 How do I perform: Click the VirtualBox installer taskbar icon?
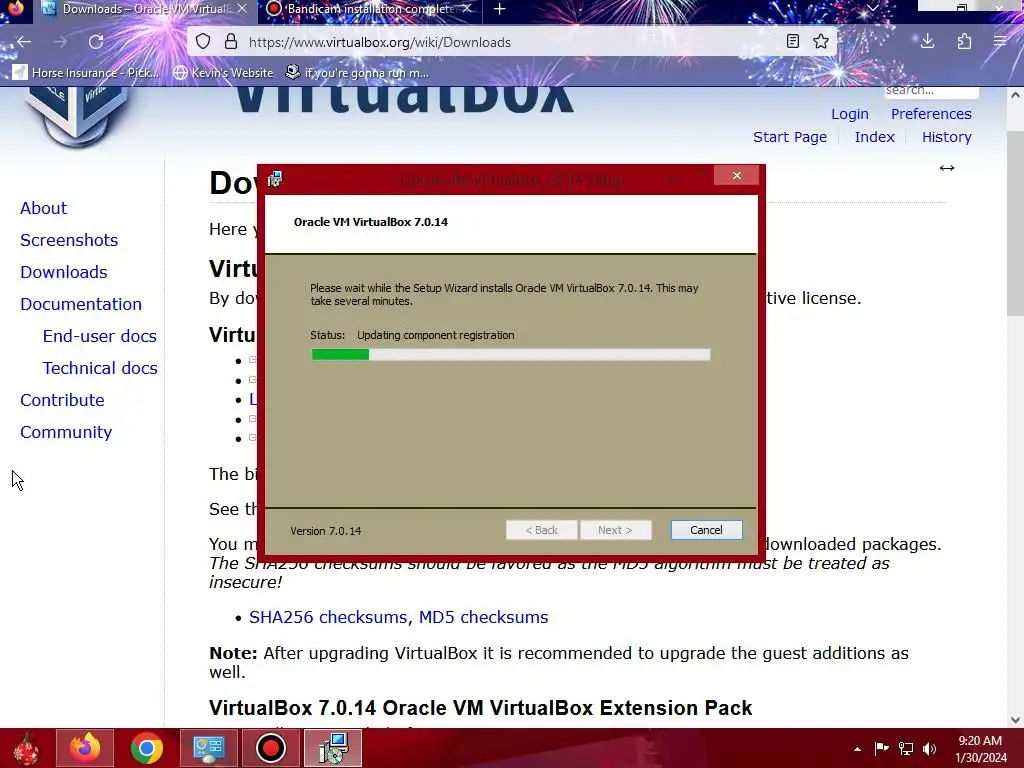(x=333, y=748)
